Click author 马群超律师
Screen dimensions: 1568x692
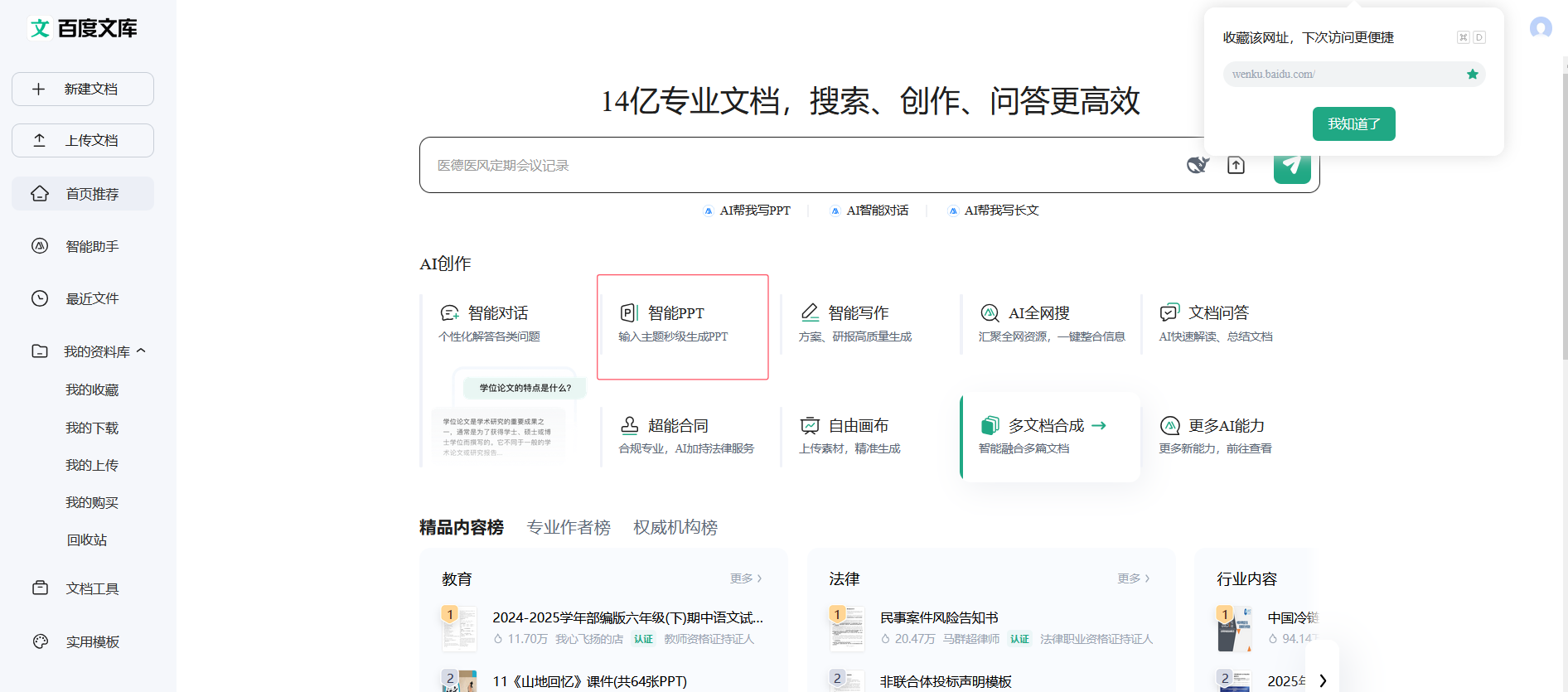971,639
